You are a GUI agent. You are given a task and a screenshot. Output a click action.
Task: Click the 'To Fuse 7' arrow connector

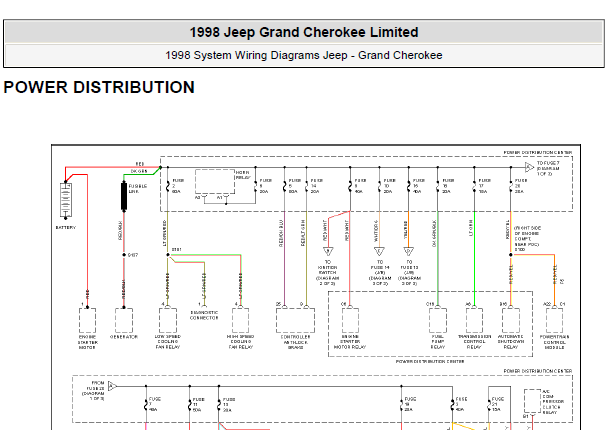pos(530,164)
